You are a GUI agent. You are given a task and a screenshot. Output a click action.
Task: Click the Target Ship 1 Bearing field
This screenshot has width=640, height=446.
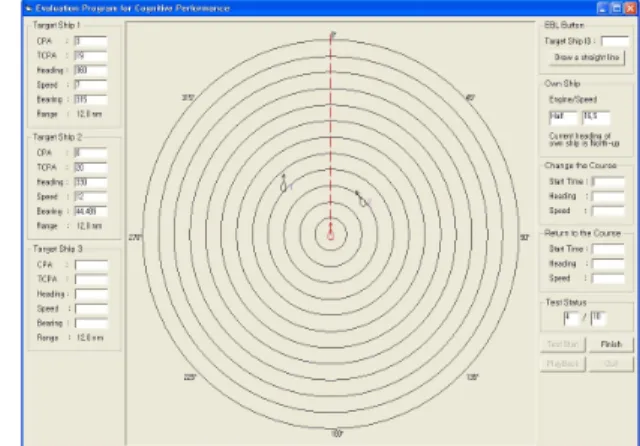click(91, 100)
